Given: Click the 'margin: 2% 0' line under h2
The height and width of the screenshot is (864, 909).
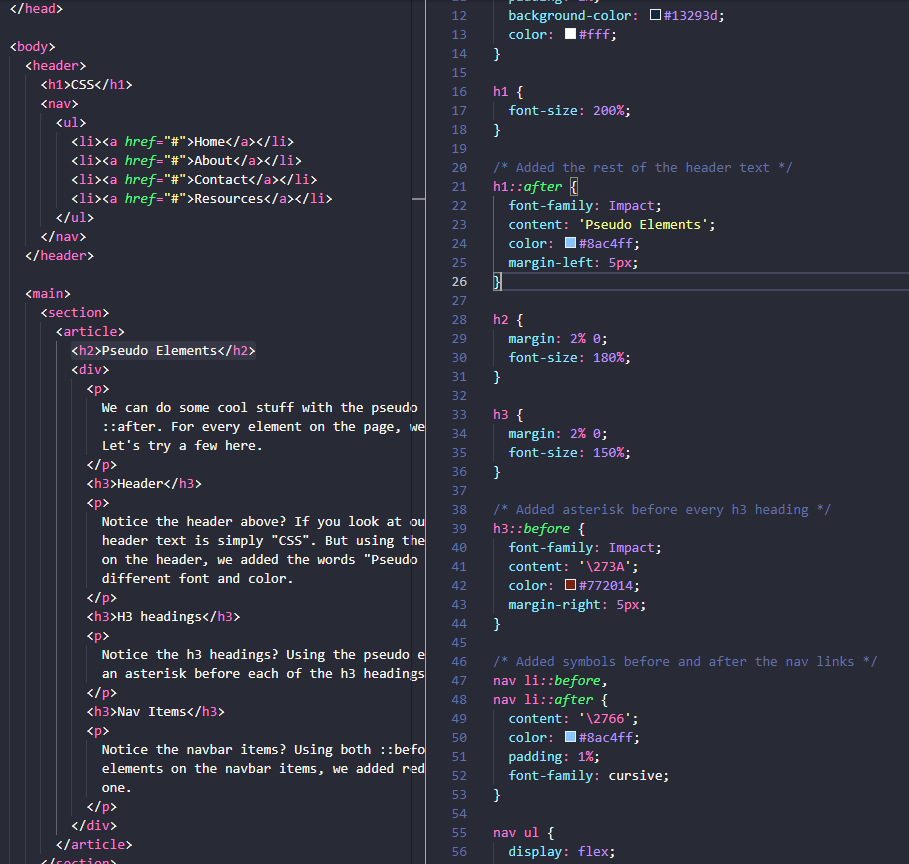Looking at the screenshot, I should pos(558,338).
